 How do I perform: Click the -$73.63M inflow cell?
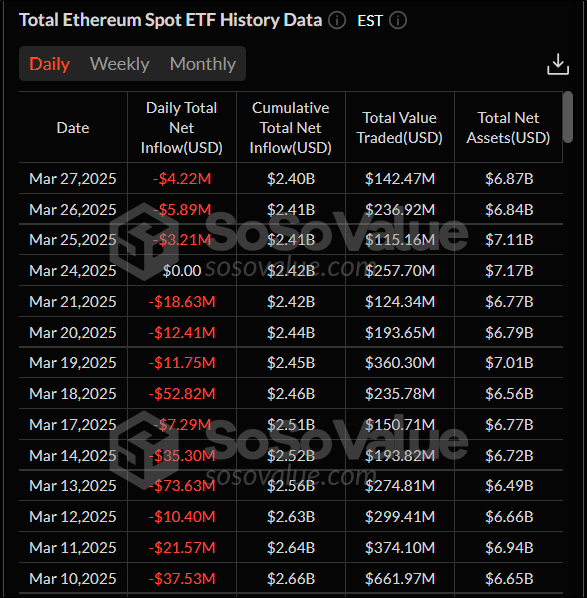[182, 485]
